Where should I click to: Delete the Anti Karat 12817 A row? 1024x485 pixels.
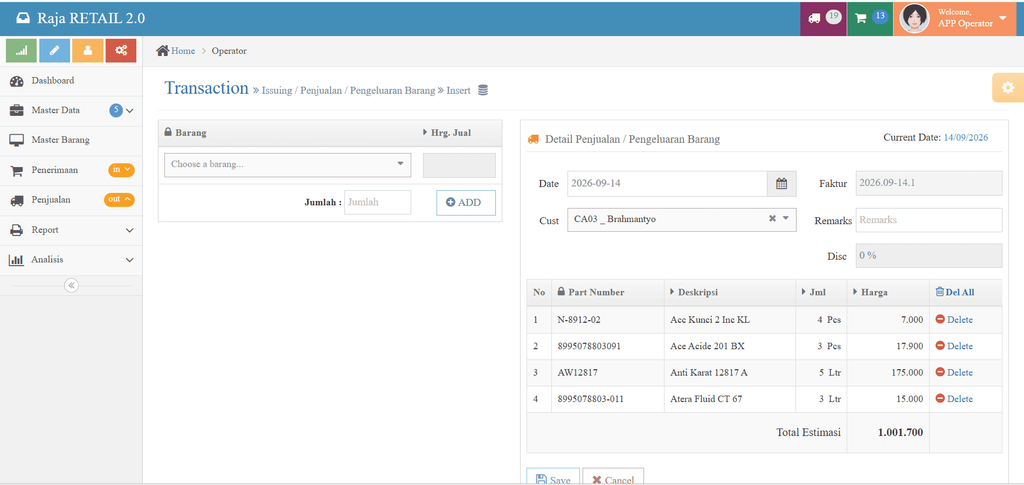[954, 372]
